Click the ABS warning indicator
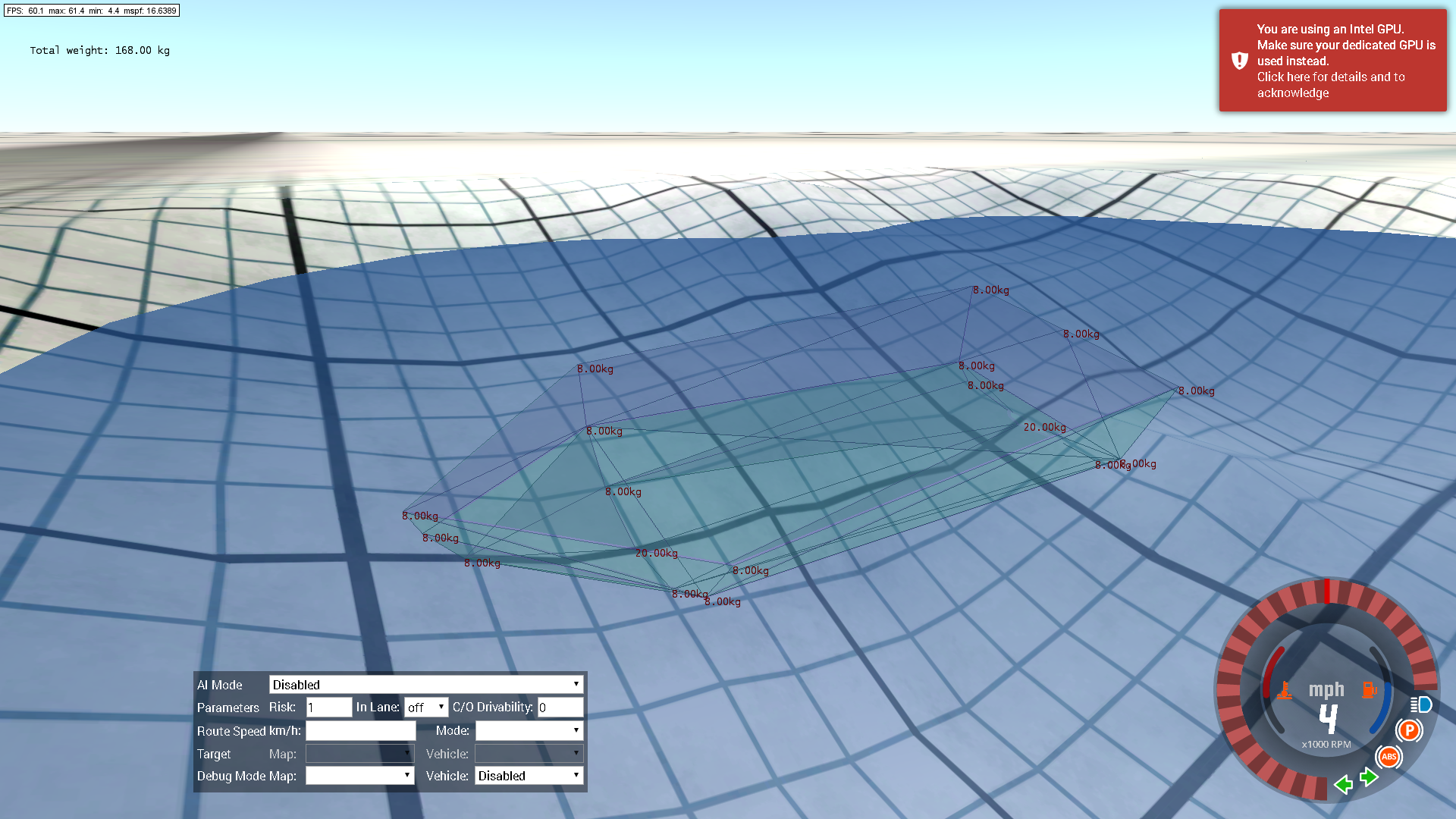Screen dimensions: 1456x819 [x=1389, y=756]
